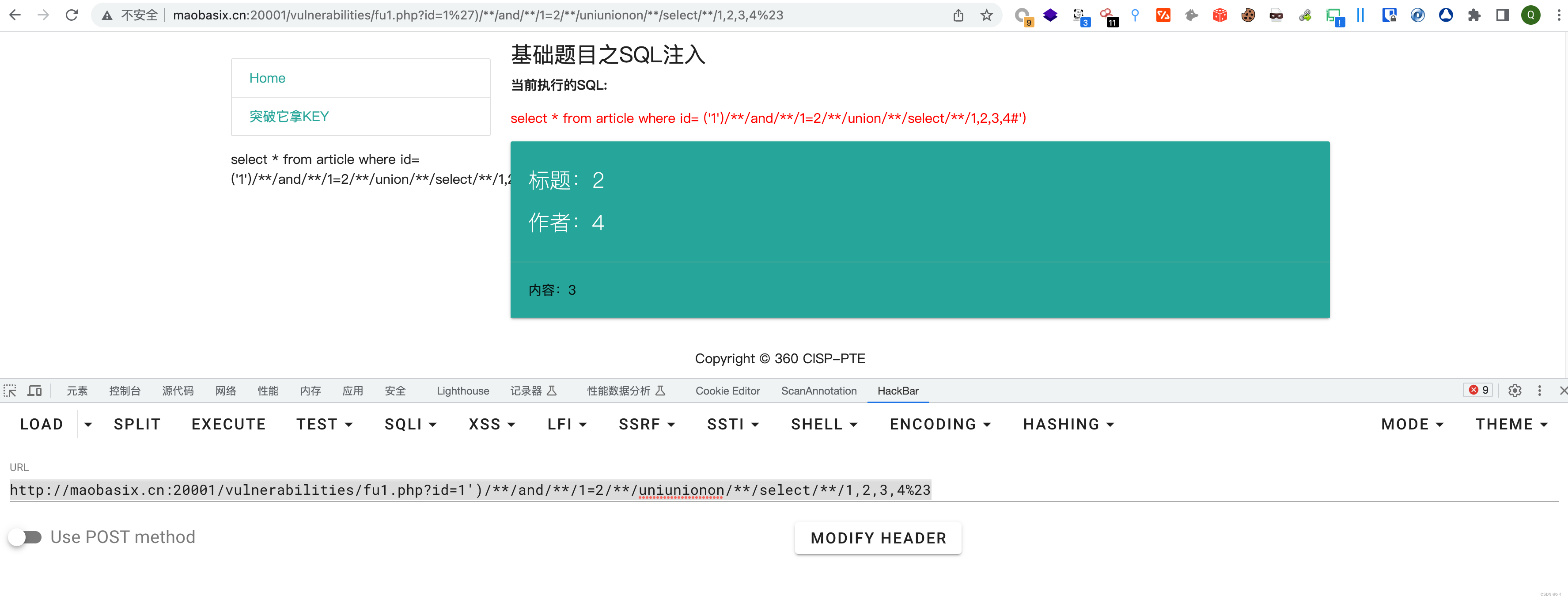Open the Lighthouse panel tab
The height and width of the screenshot is (600, 1568).
pyautogui.click(x=462, y=391)
